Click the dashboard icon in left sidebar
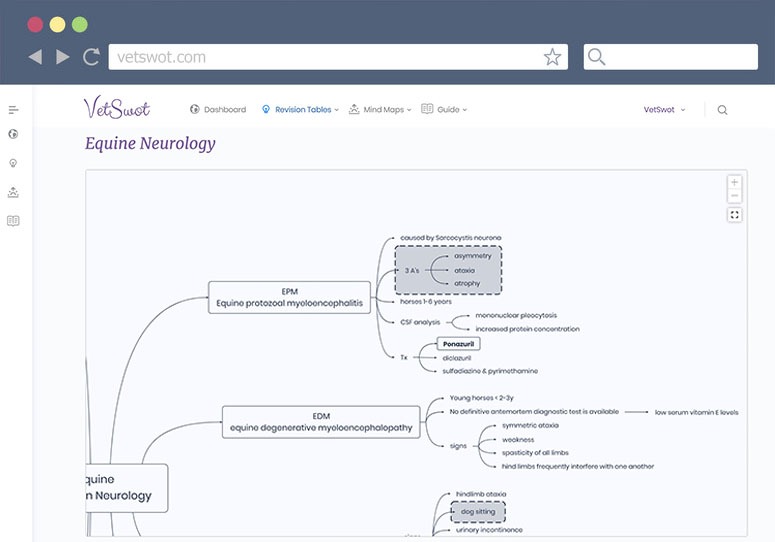The height and width of the screenshot is (542, 775). tap(13, 133)
